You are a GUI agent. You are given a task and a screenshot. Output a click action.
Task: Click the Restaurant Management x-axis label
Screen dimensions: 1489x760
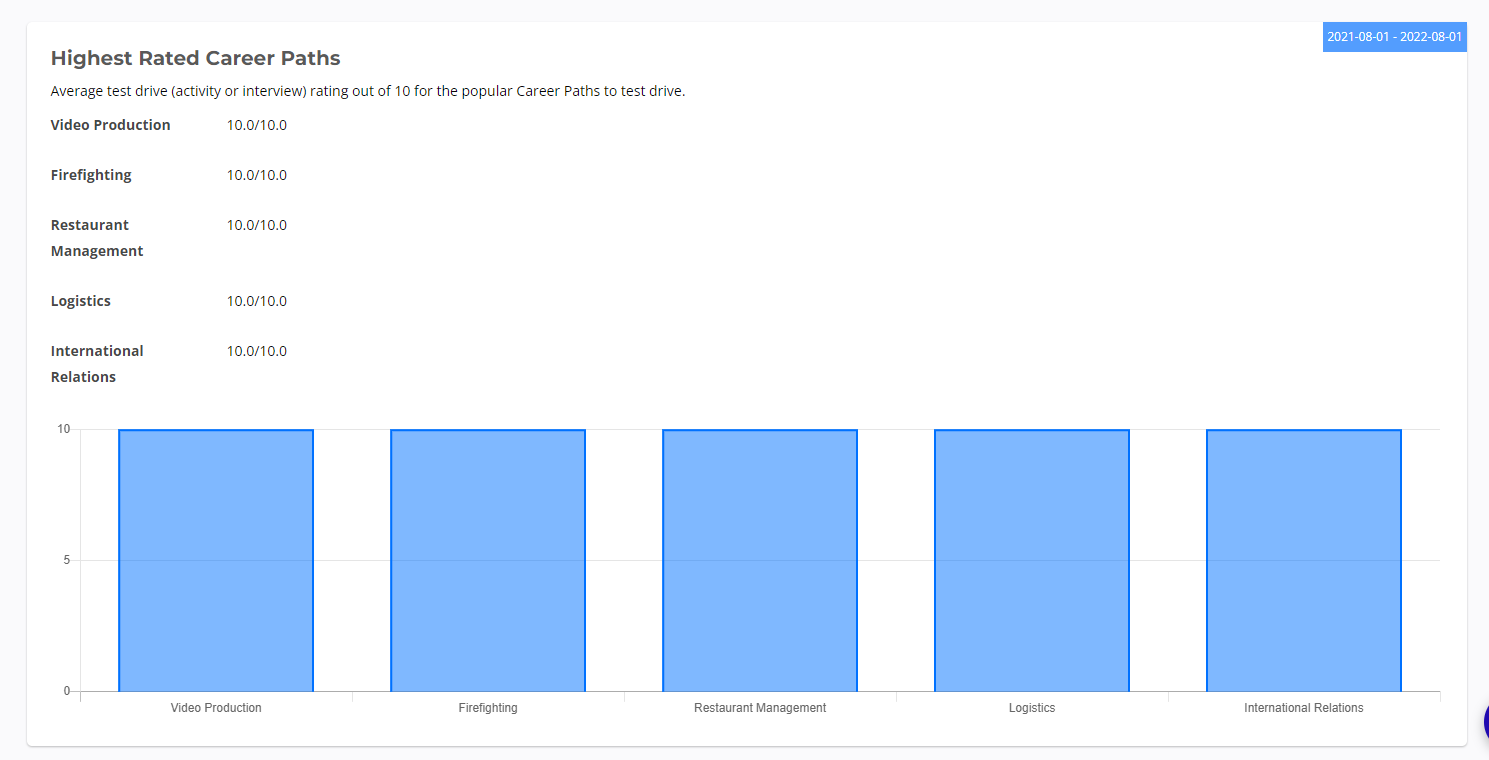click(760, 708)
